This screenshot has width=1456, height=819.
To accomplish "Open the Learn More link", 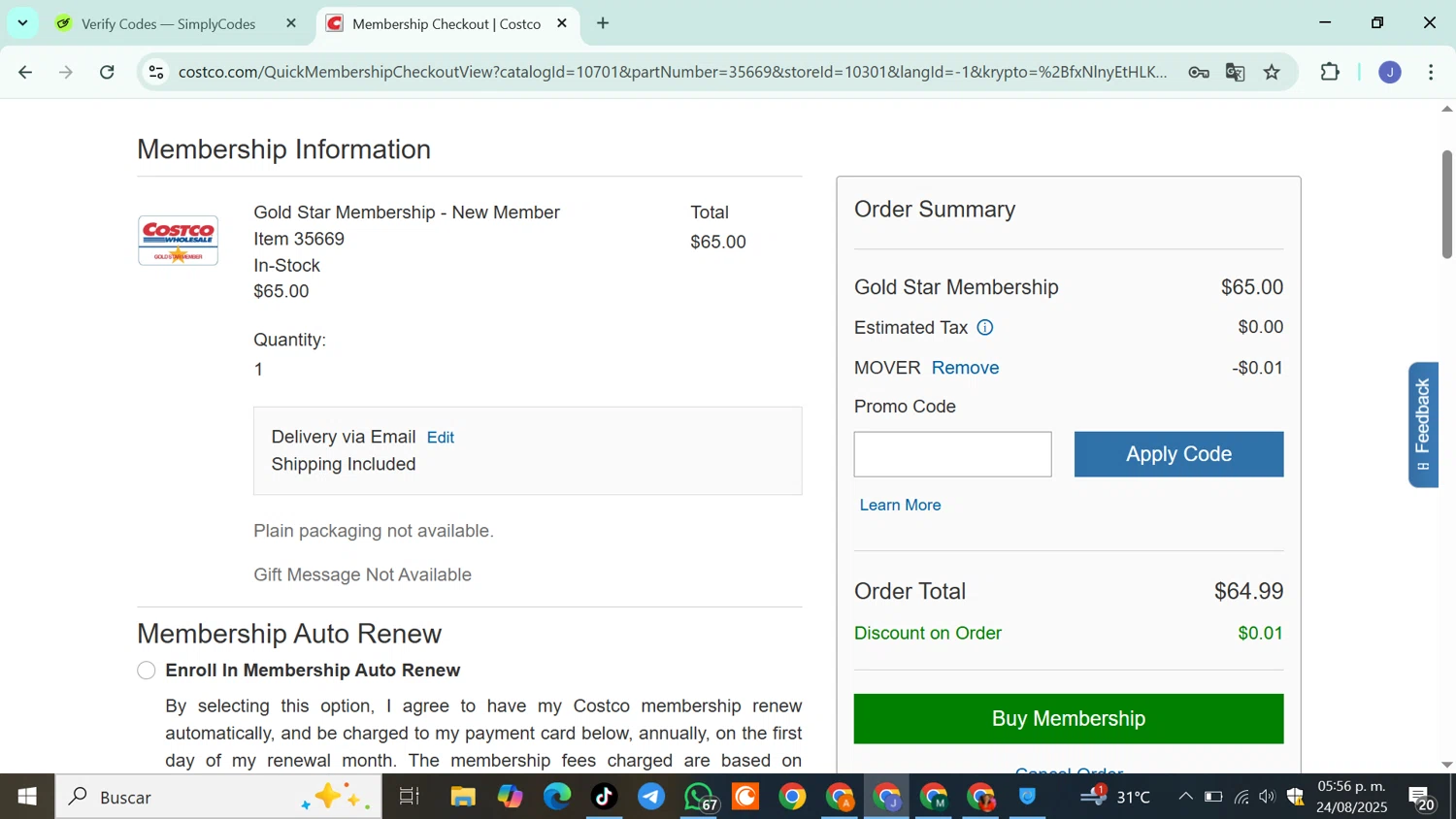I will pos(900,505).
